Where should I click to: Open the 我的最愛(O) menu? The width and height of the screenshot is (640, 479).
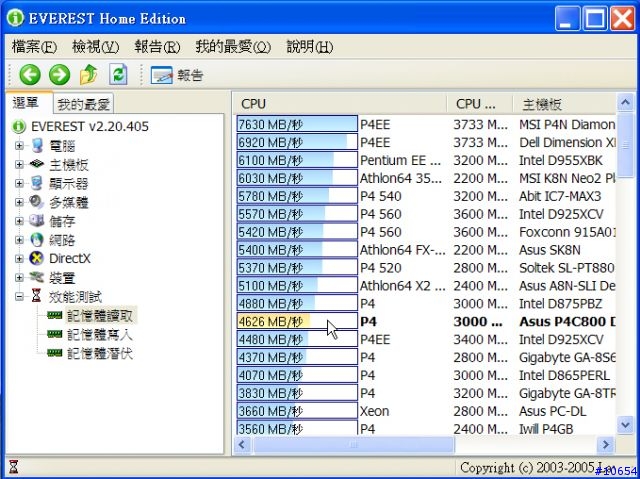point(233,47)
